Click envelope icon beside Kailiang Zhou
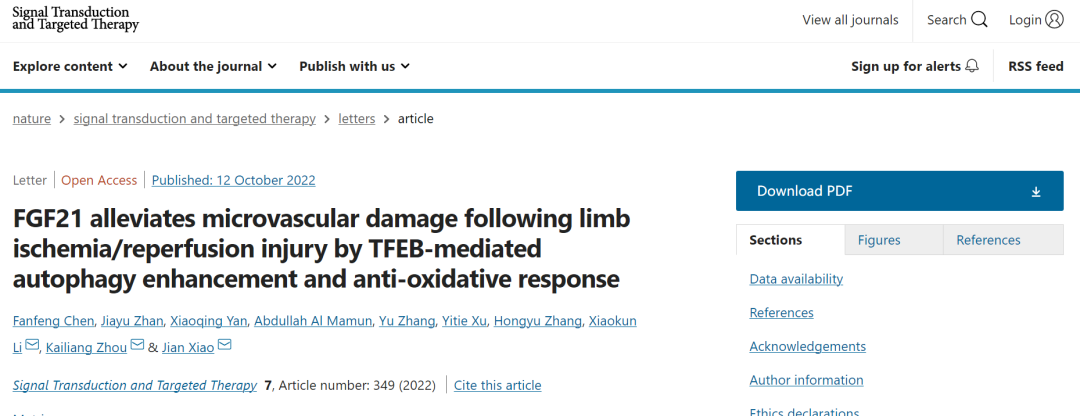 137,346
